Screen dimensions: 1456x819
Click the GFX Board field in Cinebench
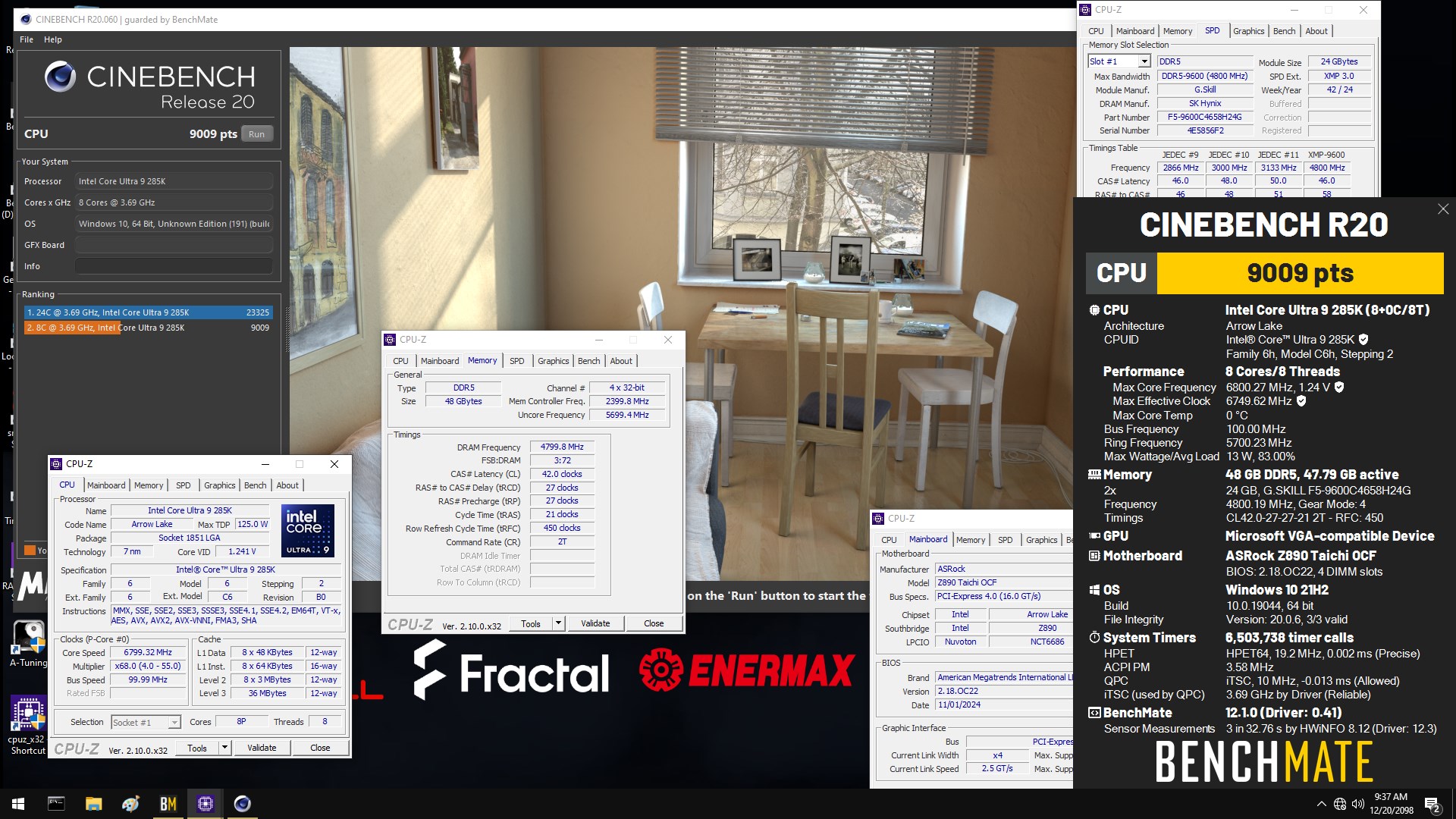coord(174,245)
